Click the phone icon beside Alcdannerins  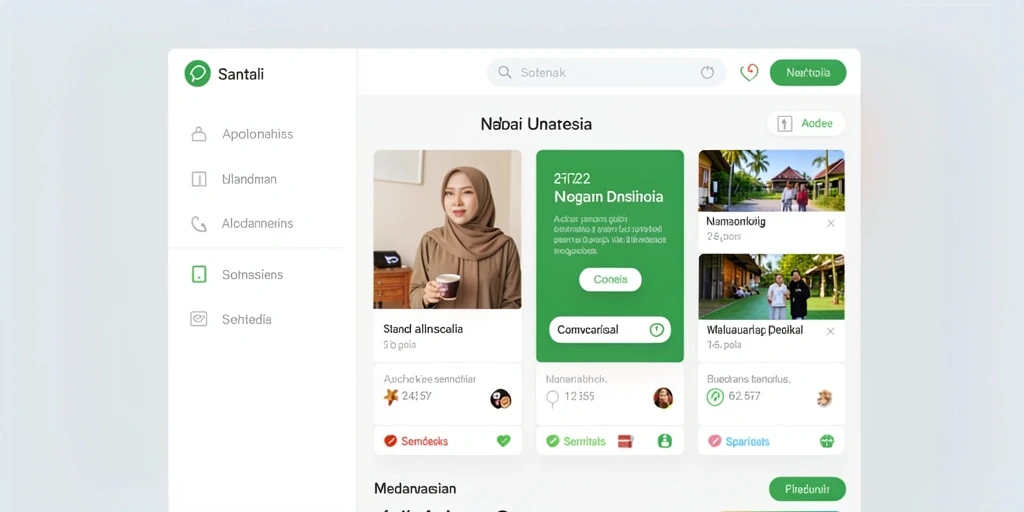[199, 224]
